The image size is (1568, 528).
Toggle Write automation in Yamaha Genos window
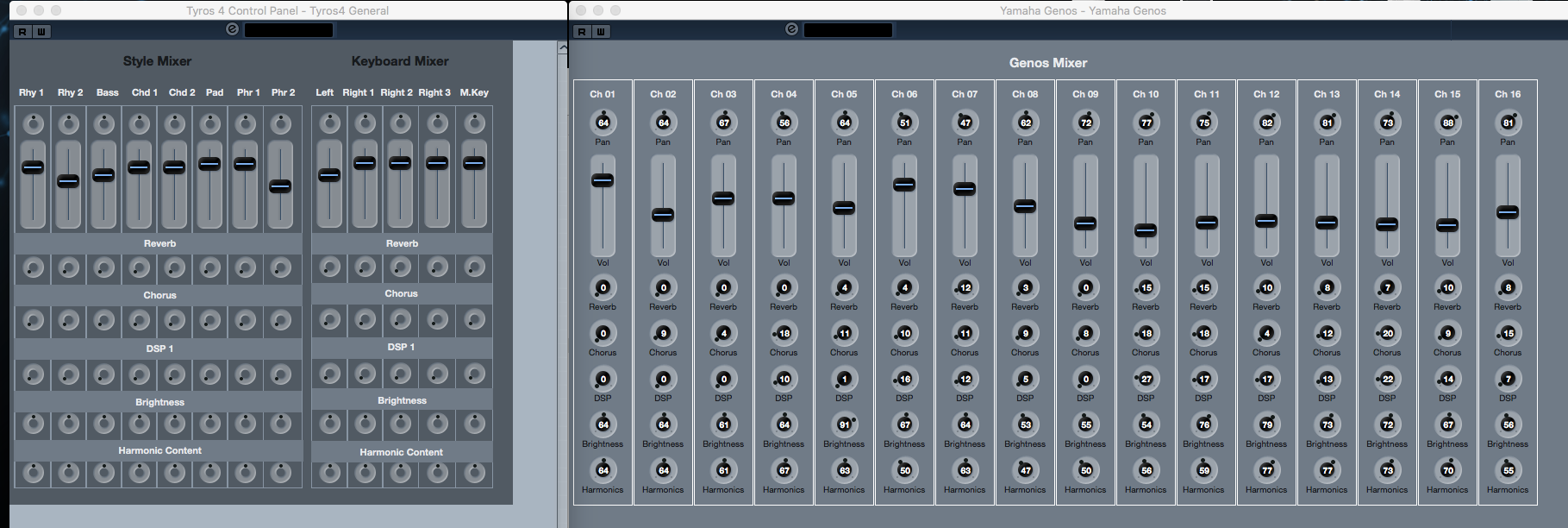(x=601, y=31)
